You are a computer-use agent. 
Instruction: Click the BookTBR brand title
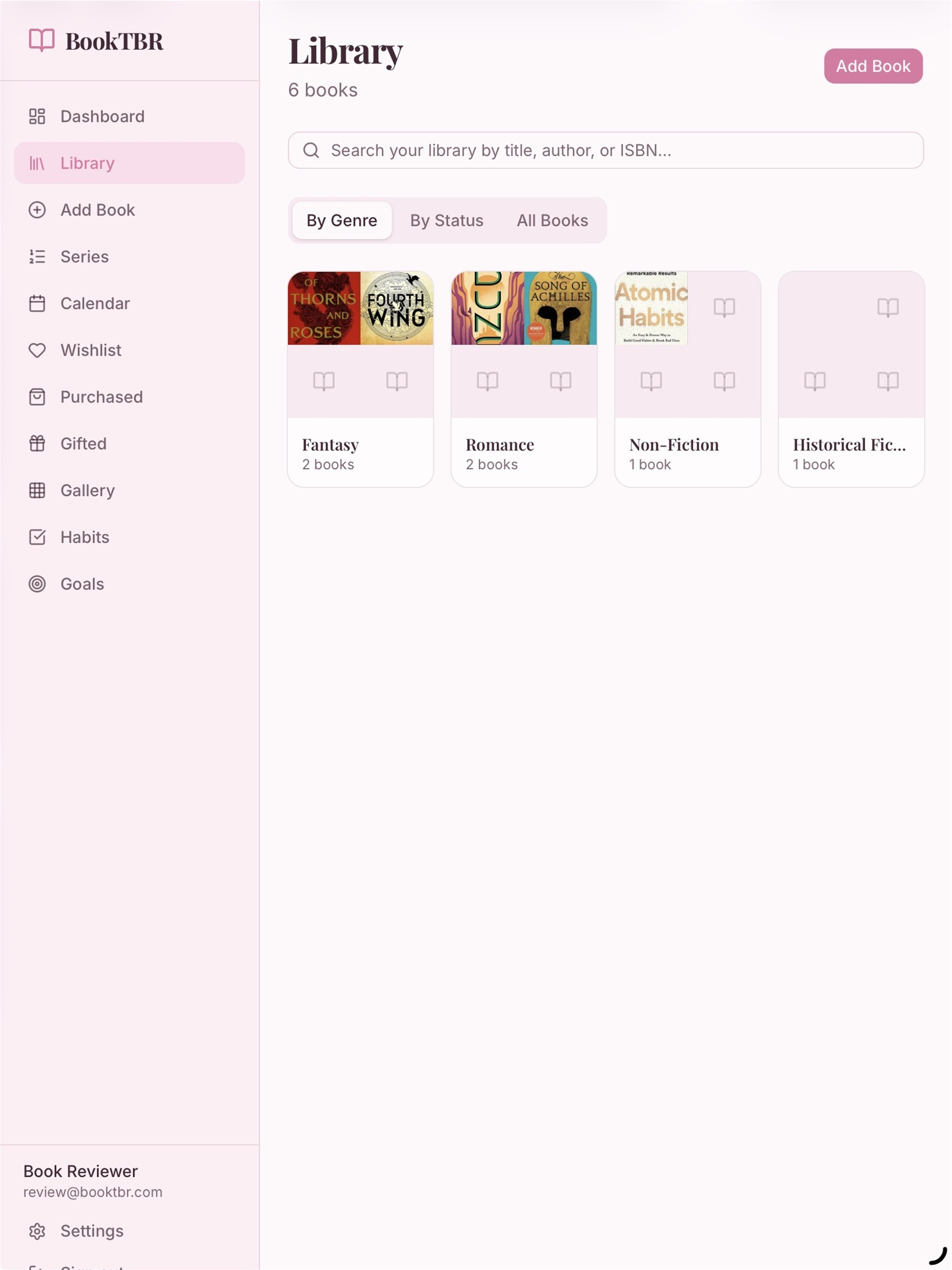(114, 42)
